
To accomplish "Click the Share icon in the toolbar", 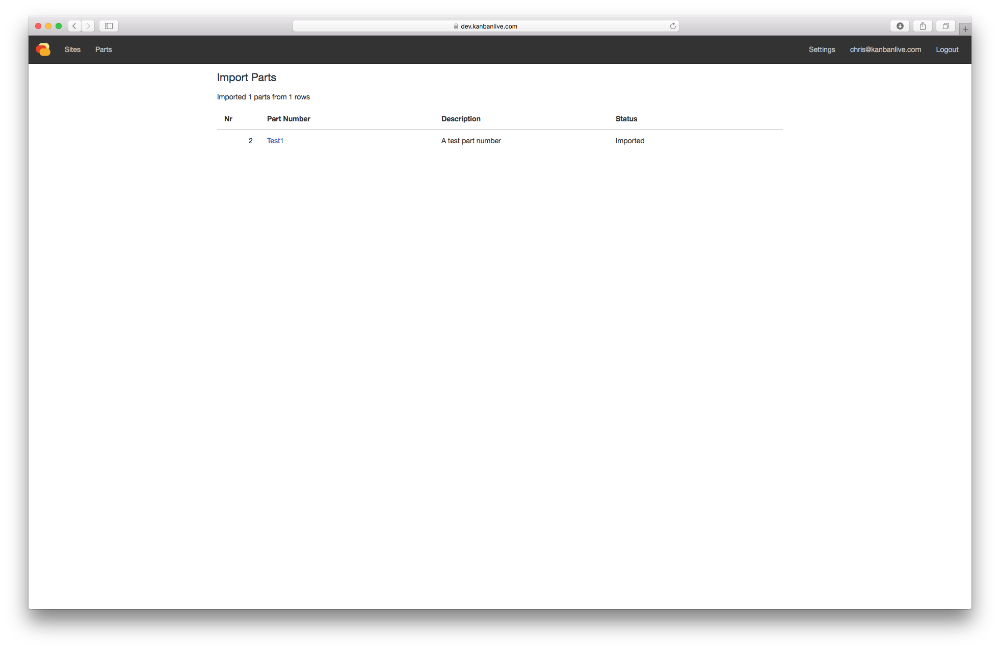I will click(x=923, y=26).
